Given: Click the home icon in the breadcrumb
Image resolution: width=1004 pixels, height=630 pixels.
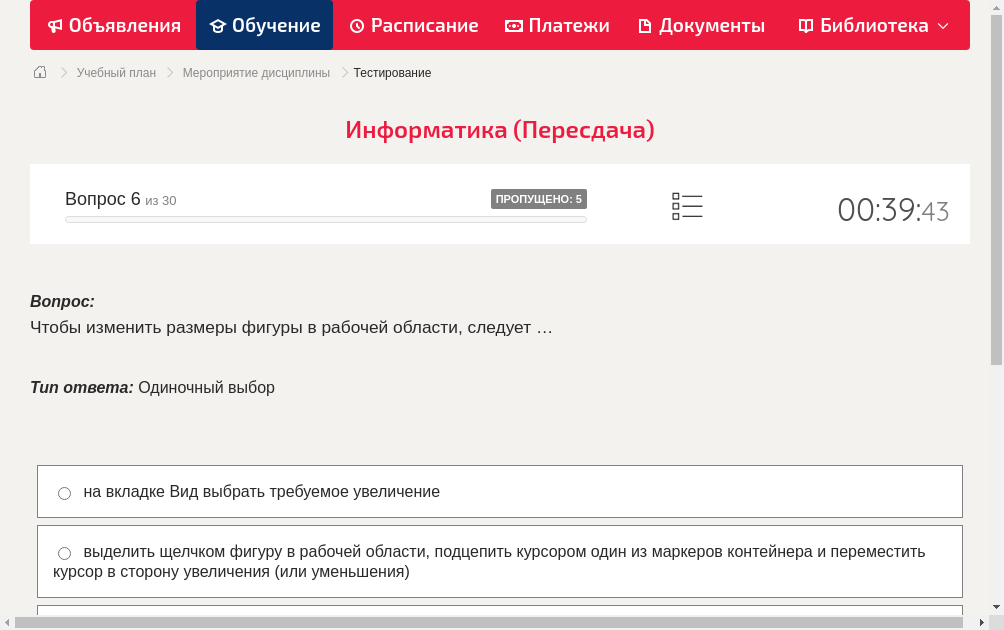Looking at the screenshot, I should pos(39,72).
